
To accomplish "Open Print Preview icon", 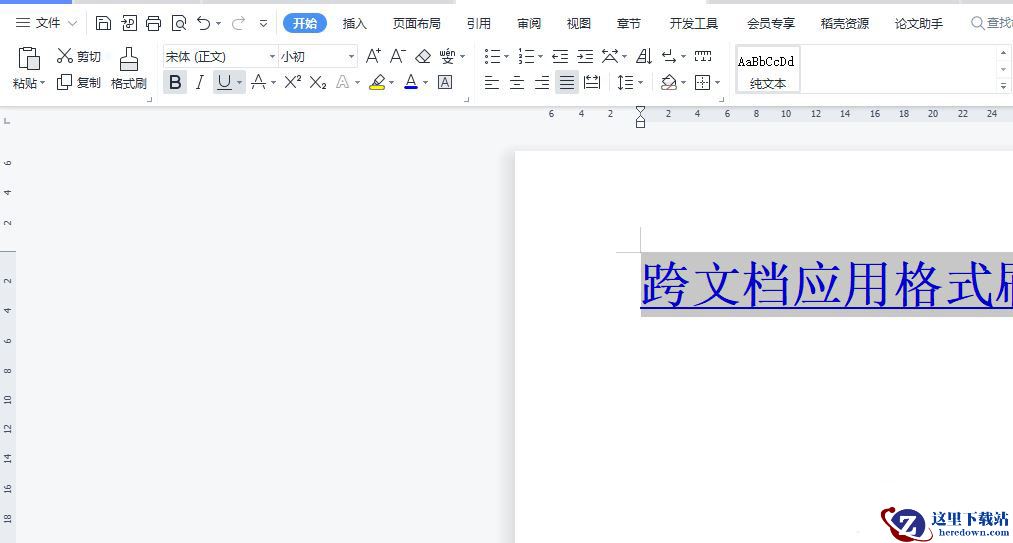I will (x=179, y=23).
